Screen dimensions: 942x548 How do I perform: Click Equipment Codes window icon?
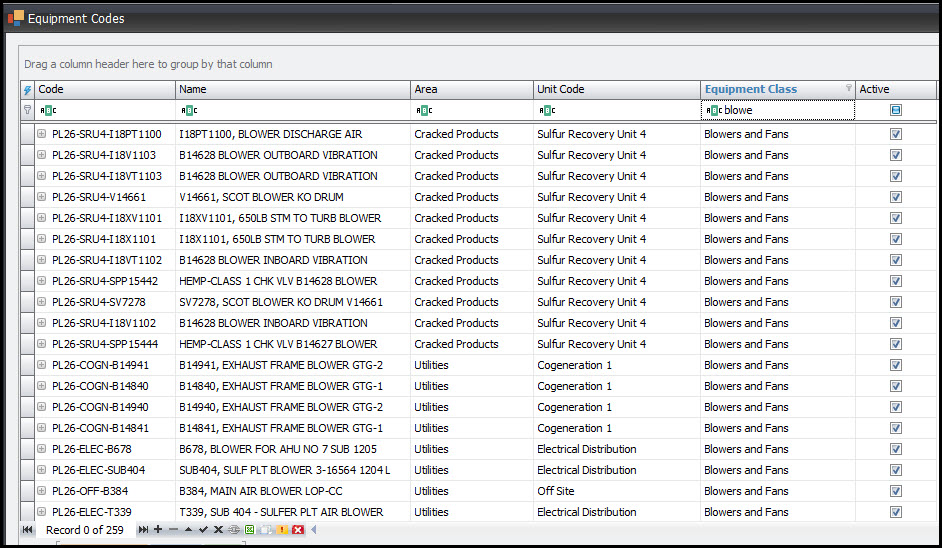16,18
